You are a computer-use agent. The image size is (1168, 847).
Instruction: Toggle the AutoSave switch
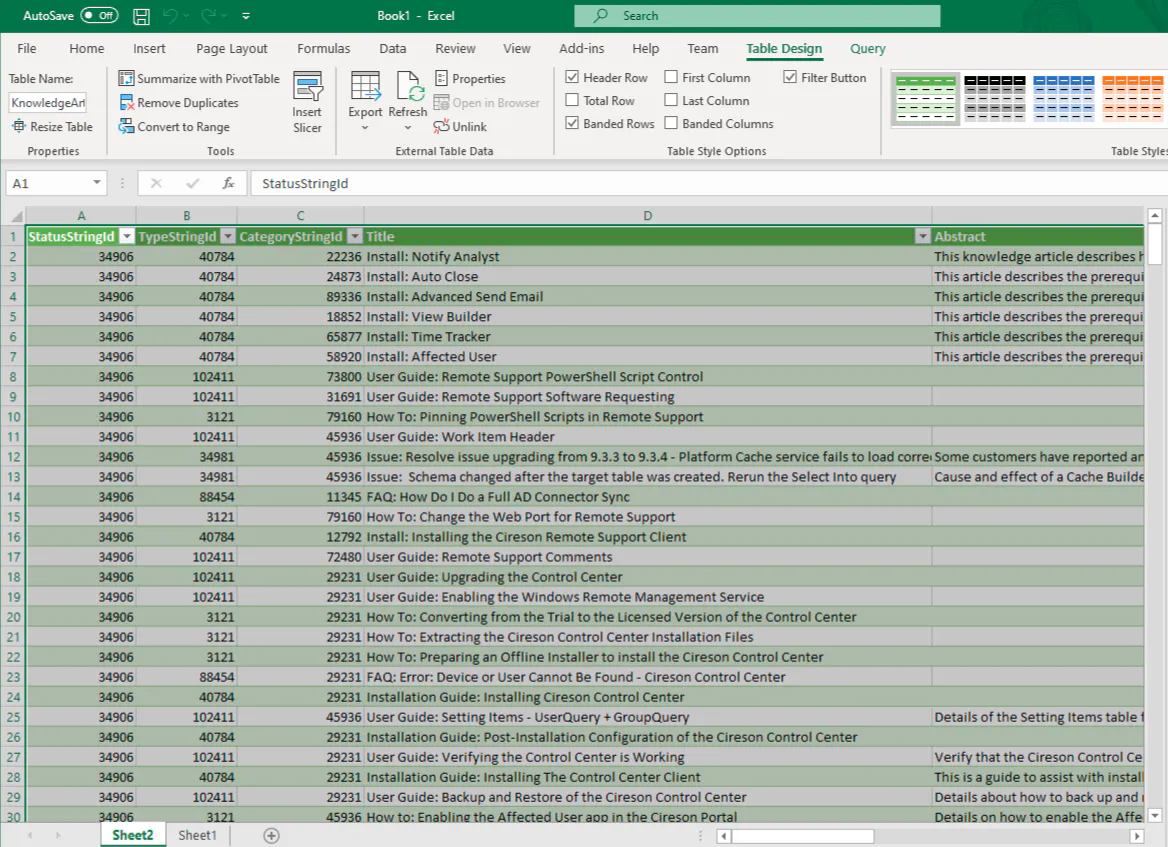coord(98,16)
